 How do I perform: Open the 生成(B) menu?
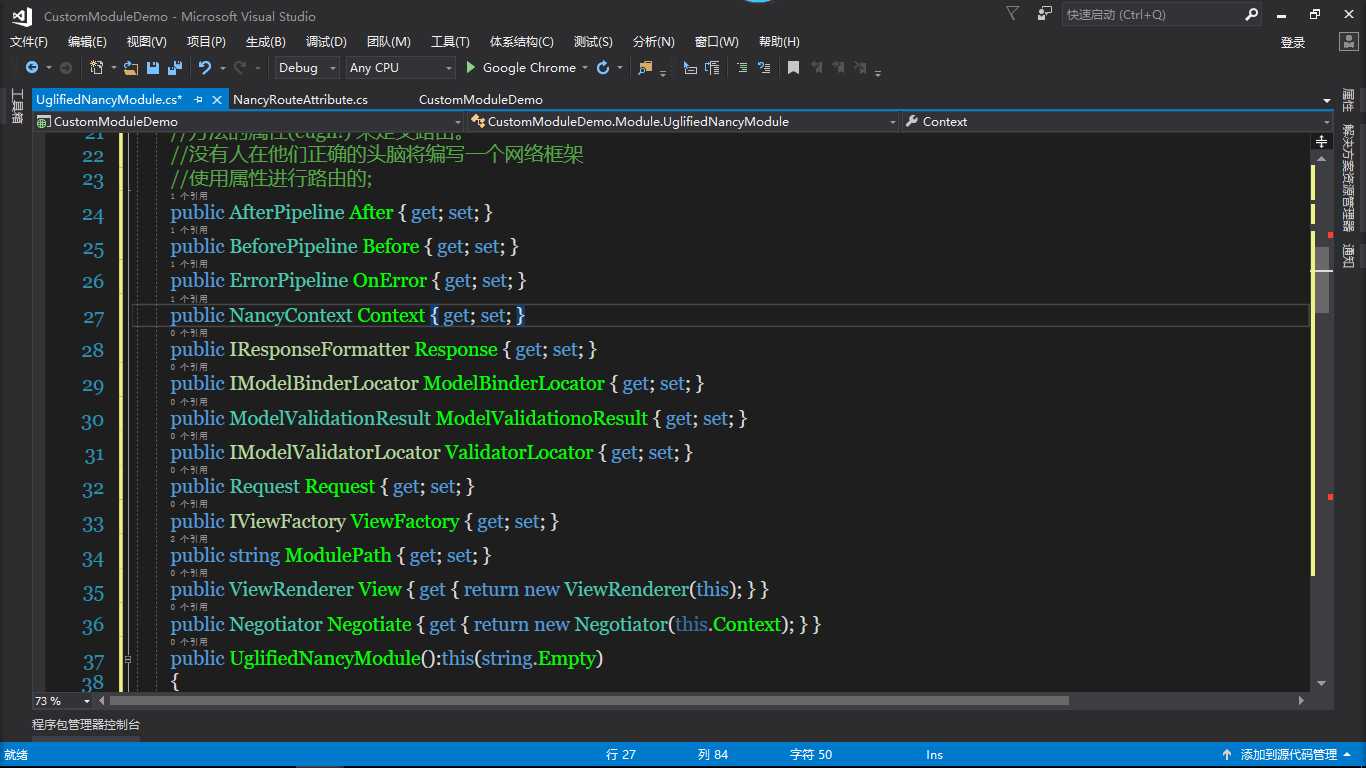coord(266,42)
